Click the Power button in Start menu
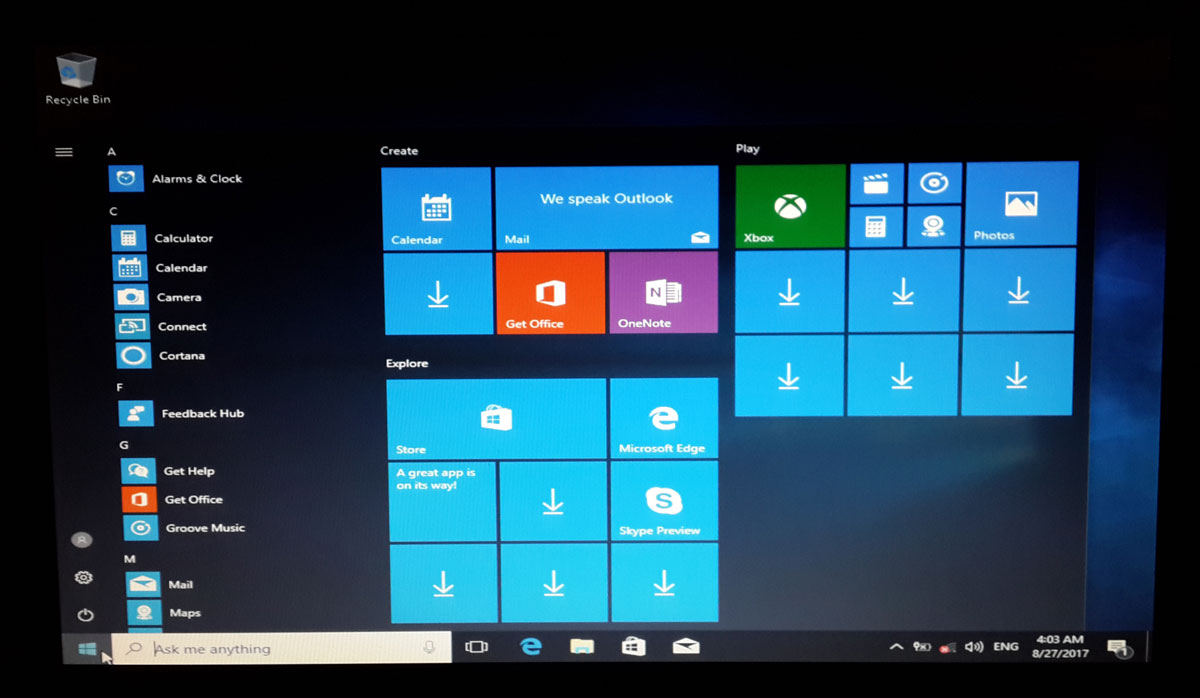The height and width of the screenshot is (698, 1200). point(85,615)
